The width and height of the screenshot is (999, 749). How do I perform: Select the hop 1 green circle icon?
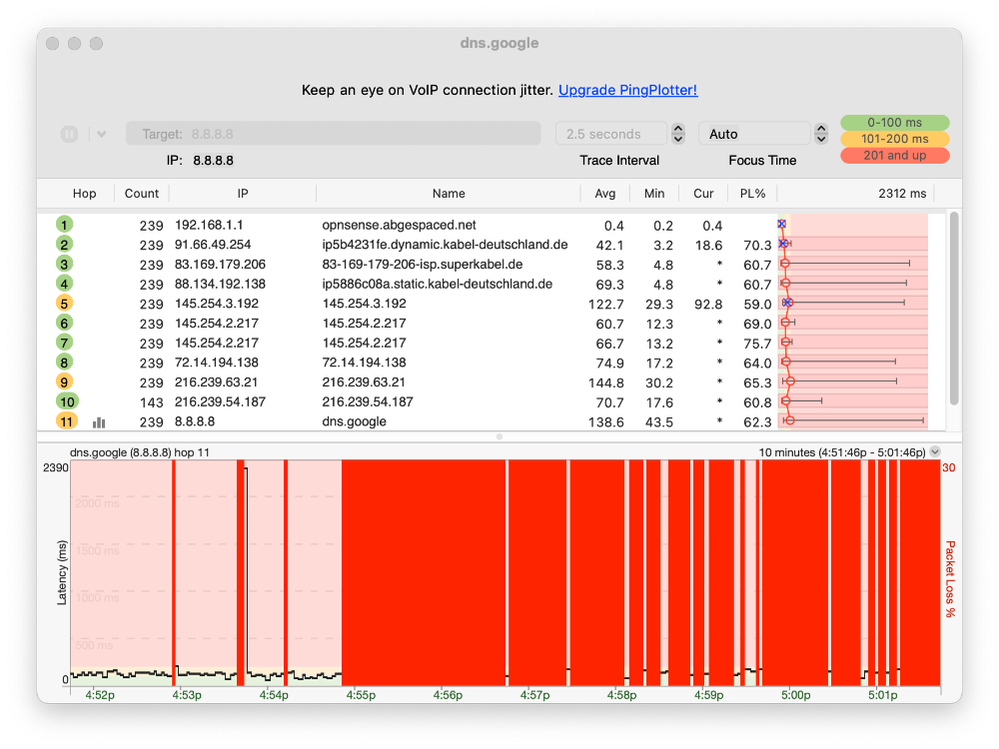coord(64,224)
